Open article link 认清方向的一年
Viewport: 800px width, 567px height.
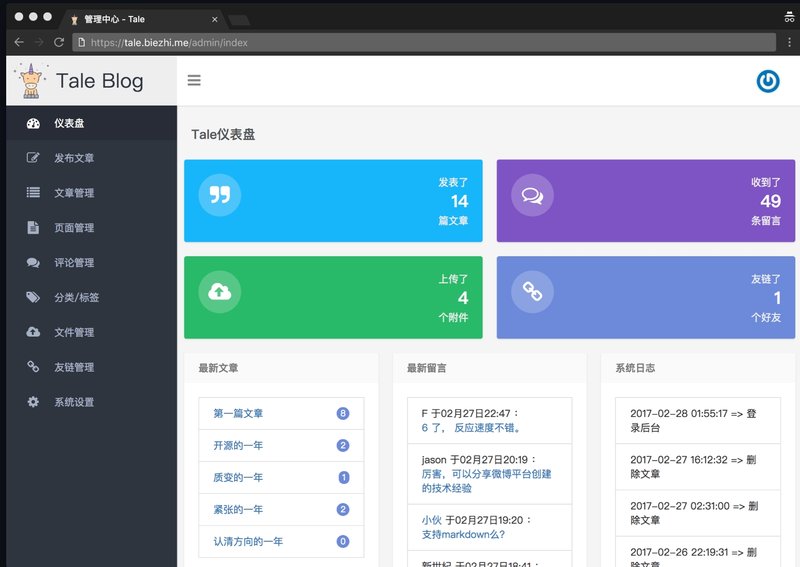coord(248,541)
